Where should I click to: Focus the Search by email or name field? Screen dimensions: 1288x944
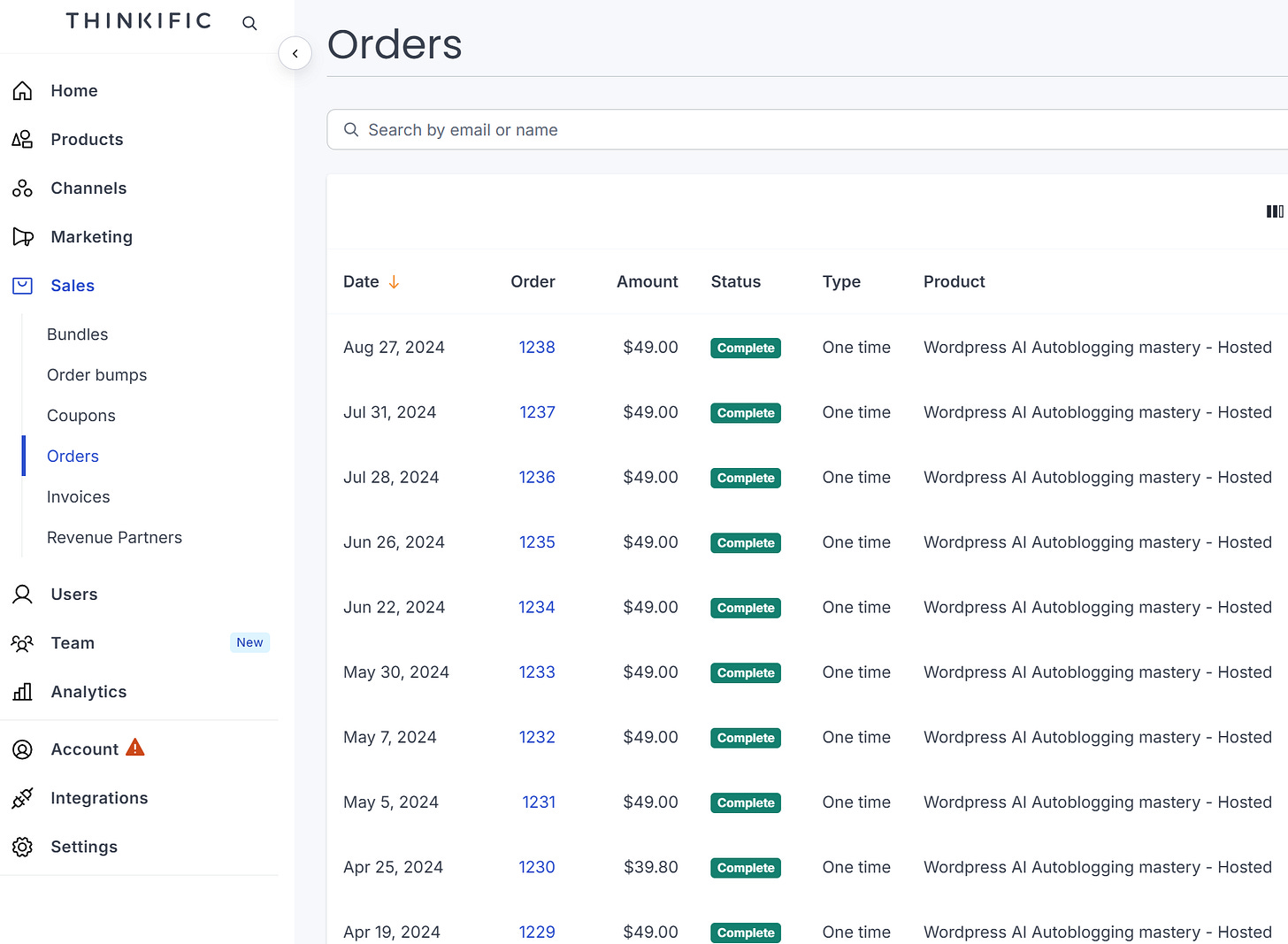pyautogui.click(x=807, y=130)
